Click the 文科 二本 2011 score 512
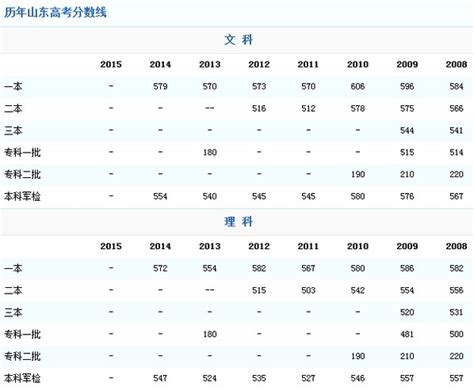This screenshot has height=390, width=474. 308,108
